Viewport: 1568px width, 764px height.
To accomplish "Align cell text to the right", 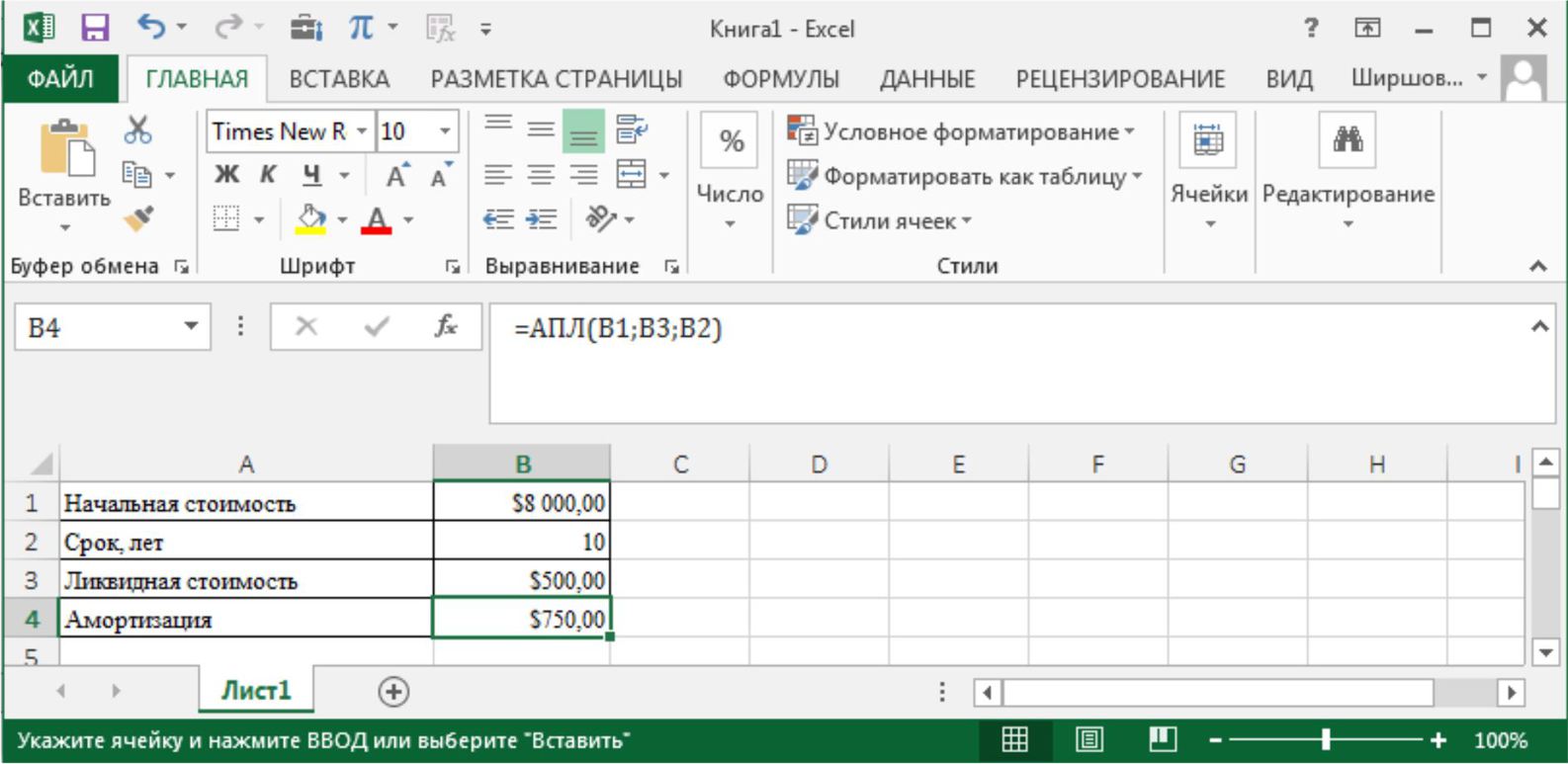I will click(583, 175).
